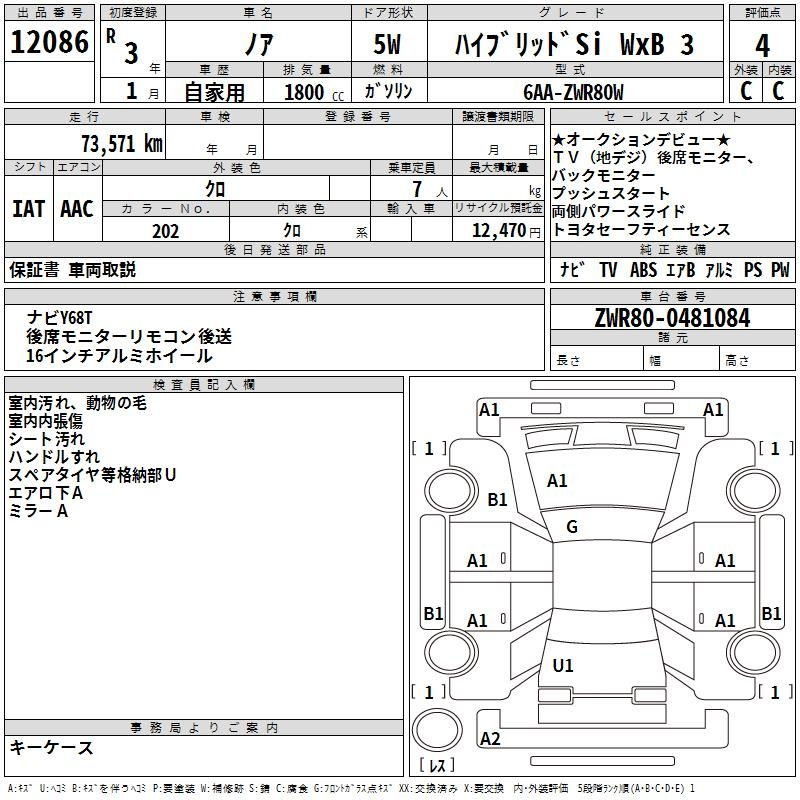The height and width of the screenshot is (800, 800).
Task: Click inspector note 室内内張傷
Action: [45, 421]
